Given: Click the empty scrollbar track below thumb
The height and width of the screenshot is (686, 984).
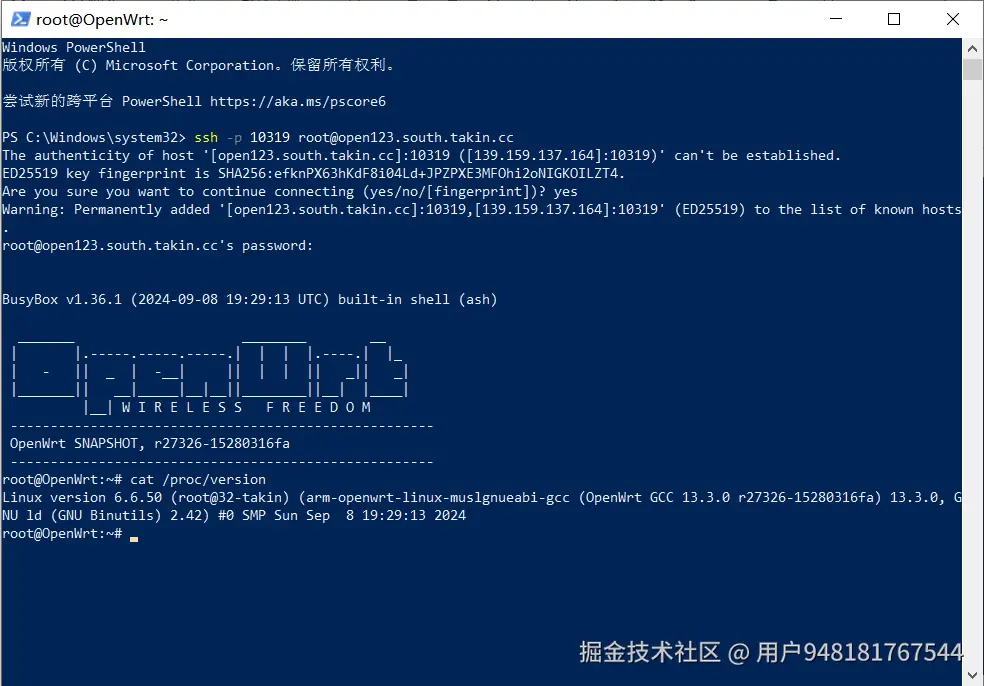Looking at the screenshot, I should coord(972,370).
